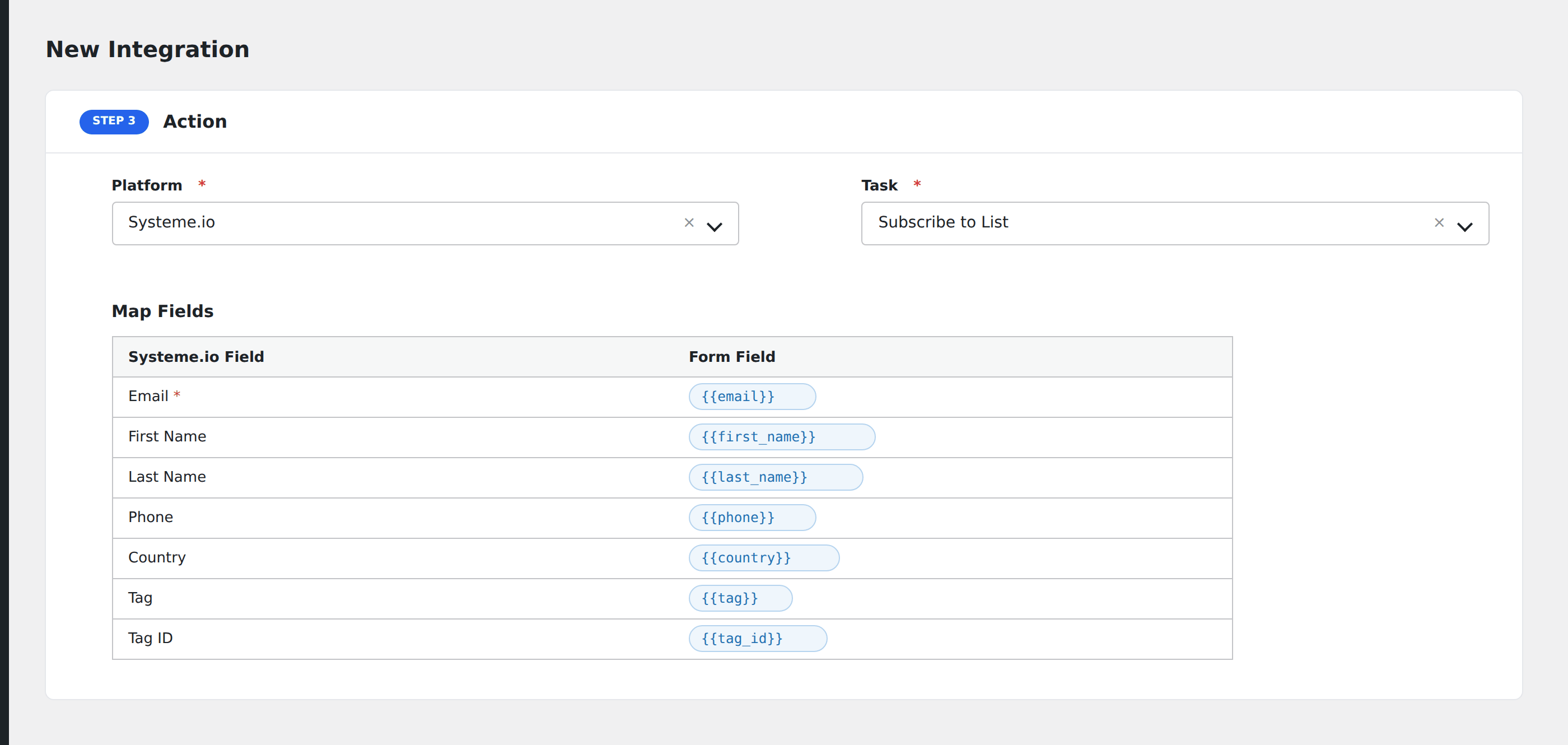Expand the Task dropdown chevron
Viewport: 1568px width, 745px height.
(1464, 226)
